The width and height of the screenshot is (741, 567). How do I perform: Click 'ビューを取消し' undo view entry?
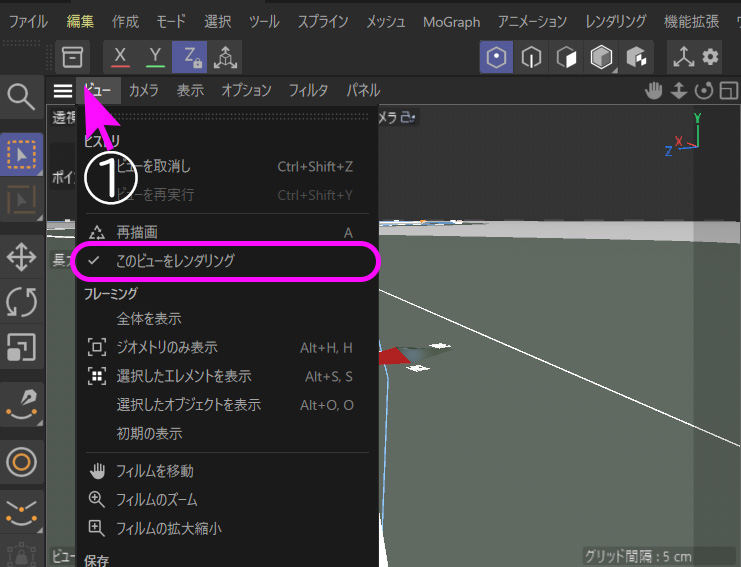[x=153, y=166]
